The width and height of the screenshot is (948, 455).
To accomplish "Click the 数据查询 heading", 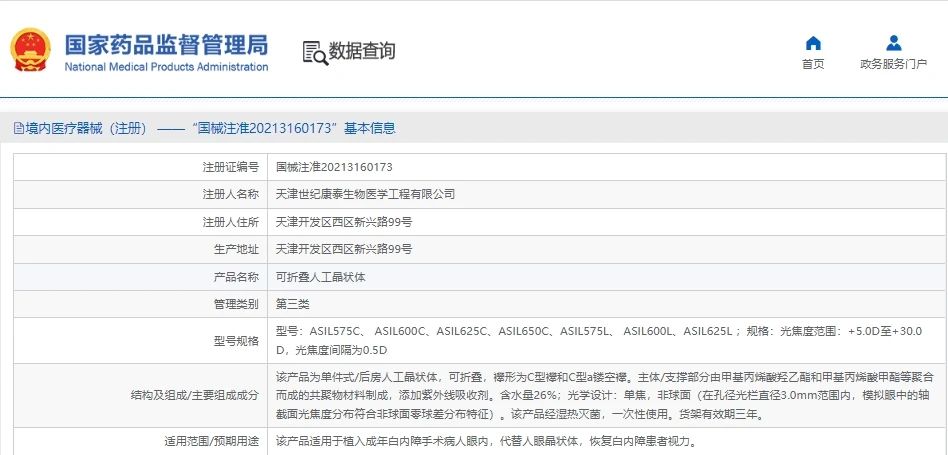I will click(x=362, y=51).
